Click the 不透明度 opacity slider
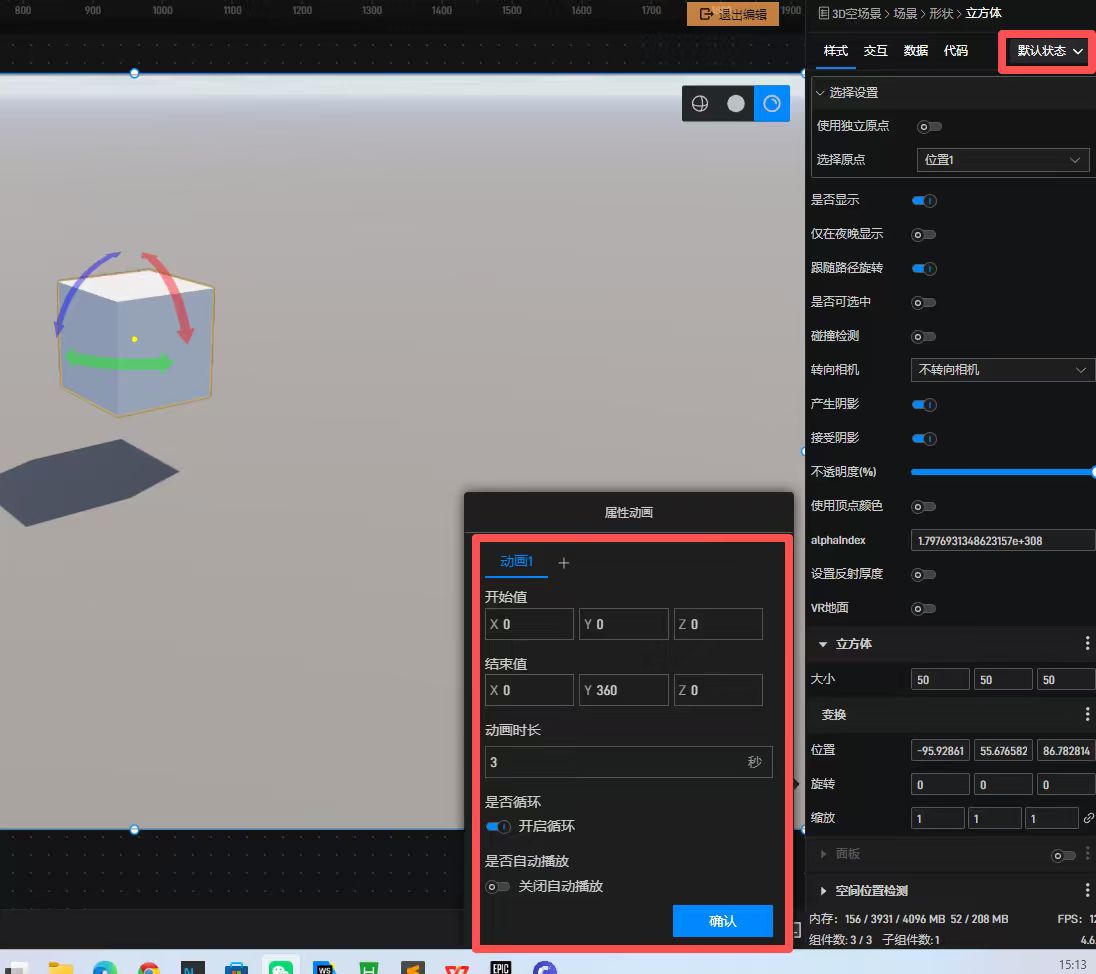The image size is (1096, 974). (x=1002, y=472)
